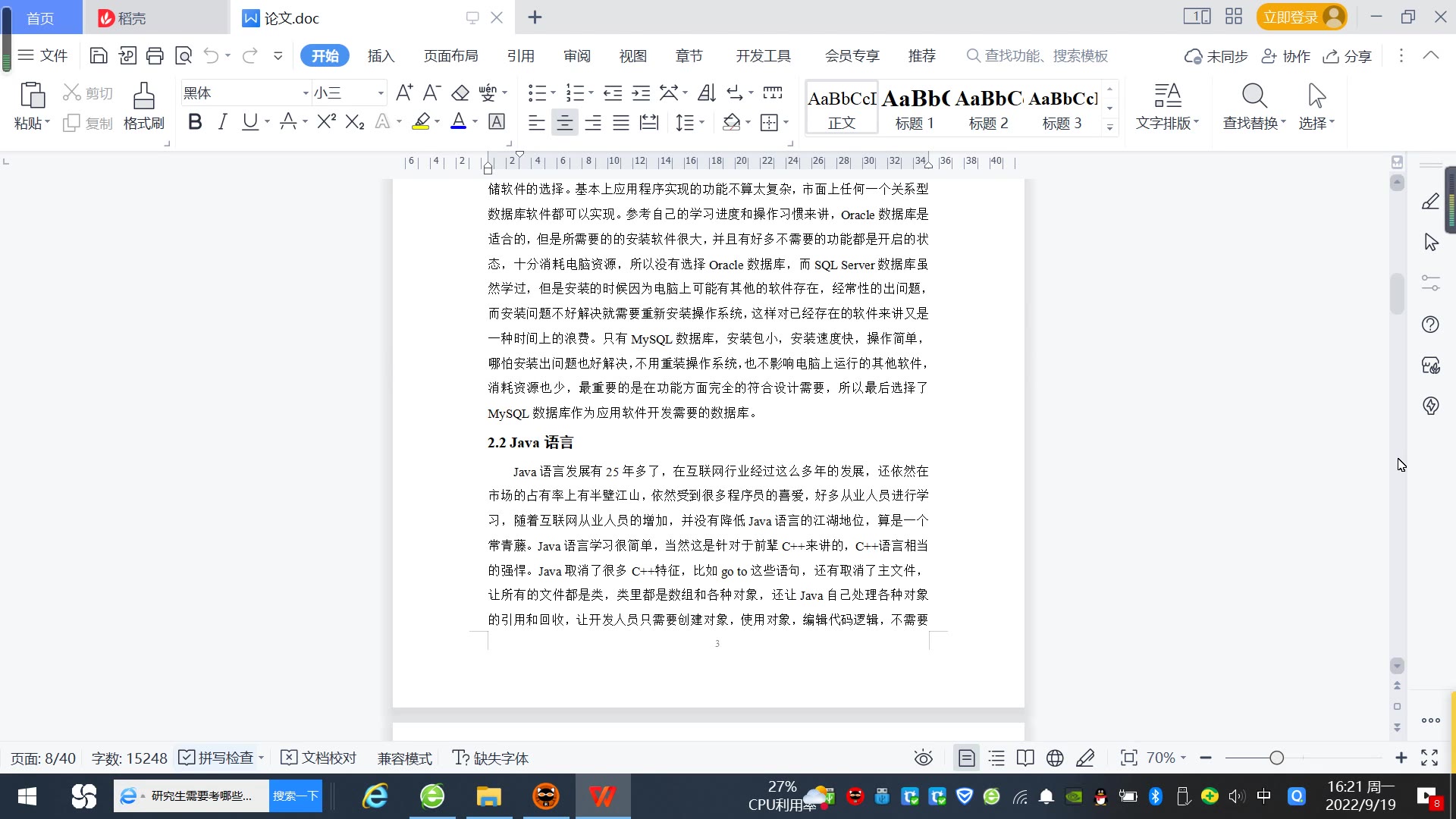Switch to web layout view icon
Screen dimensions: 1456x819
coord(1055,758)
